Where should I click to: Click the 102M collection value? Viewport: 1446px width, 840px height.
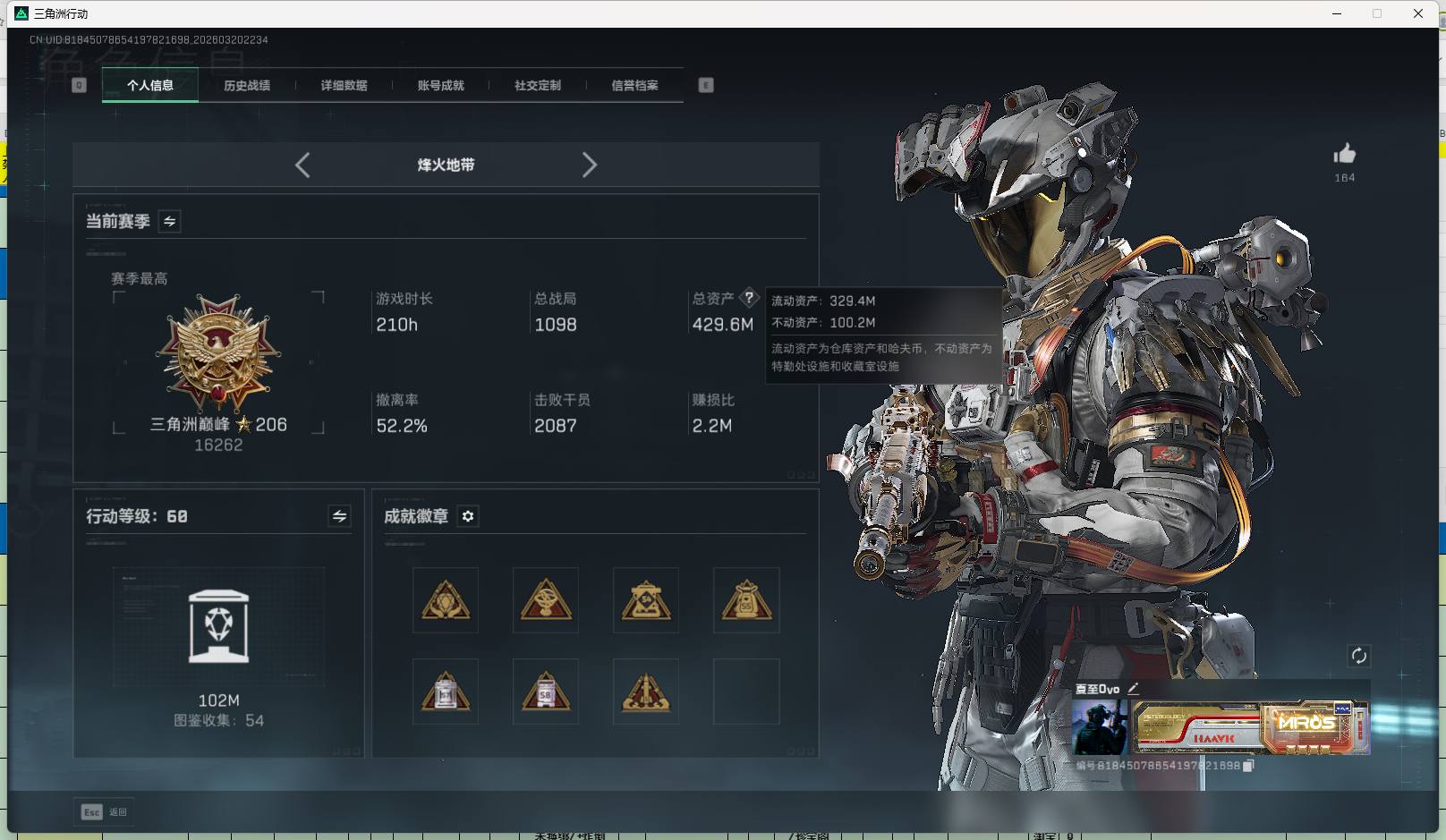[x=218, y=700]
